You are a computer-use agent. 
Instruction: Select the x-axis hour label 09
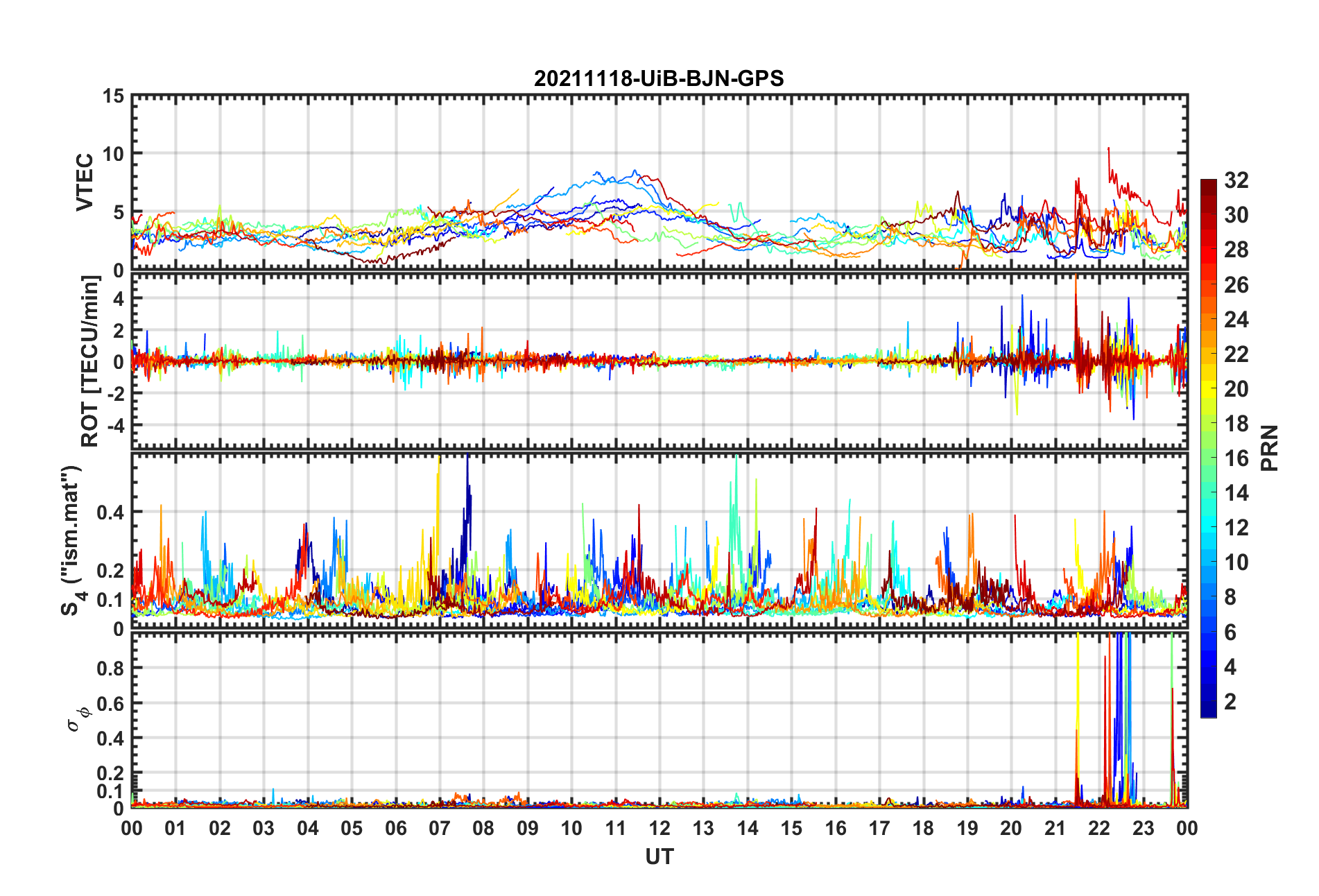pyautogui.click(x=527, y=828)
